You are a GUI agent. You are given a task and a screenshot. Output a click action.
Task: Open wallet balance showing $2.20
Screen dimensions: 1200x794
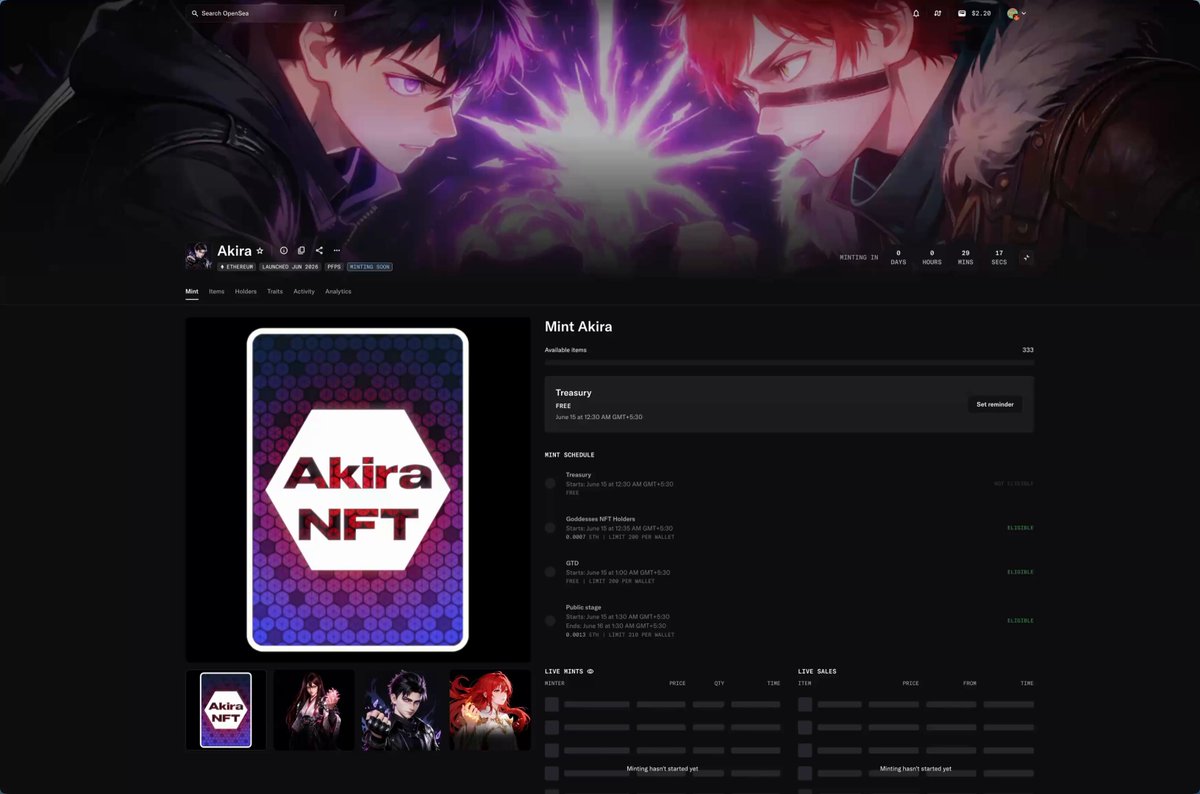(974, 13)
